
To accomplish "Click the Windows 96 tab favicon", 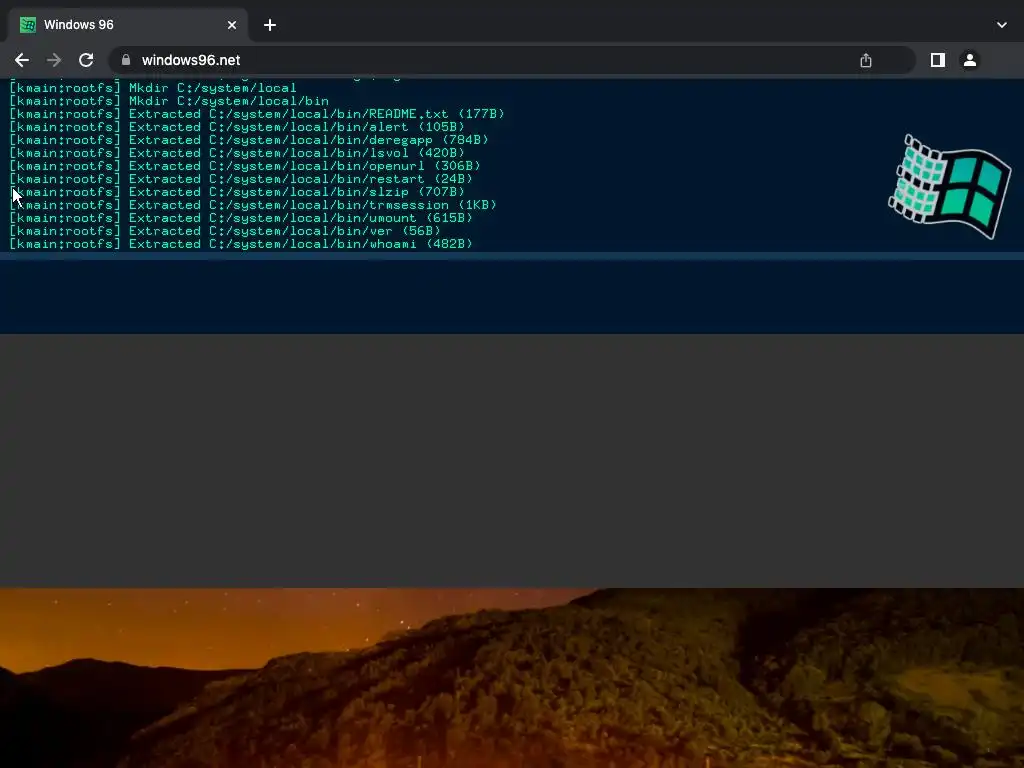I will pyautogui.click(x=28, y=25).
